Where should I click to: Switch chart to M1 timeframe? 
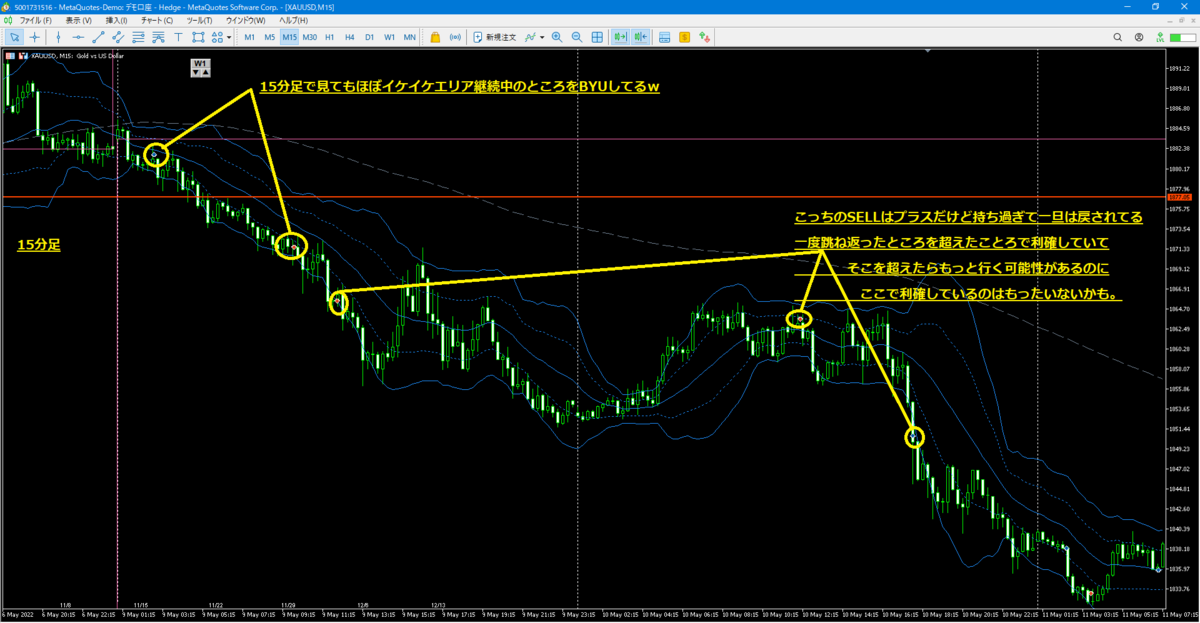click(250, 37)
